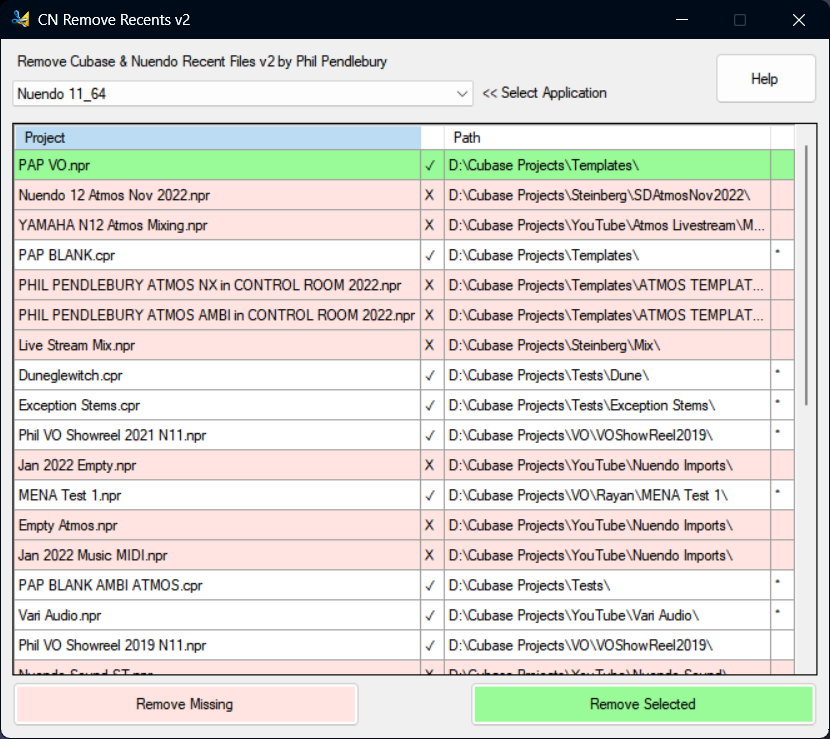Click the checkmark status of PAP VO.npr
830x739 pixels.
430,166
